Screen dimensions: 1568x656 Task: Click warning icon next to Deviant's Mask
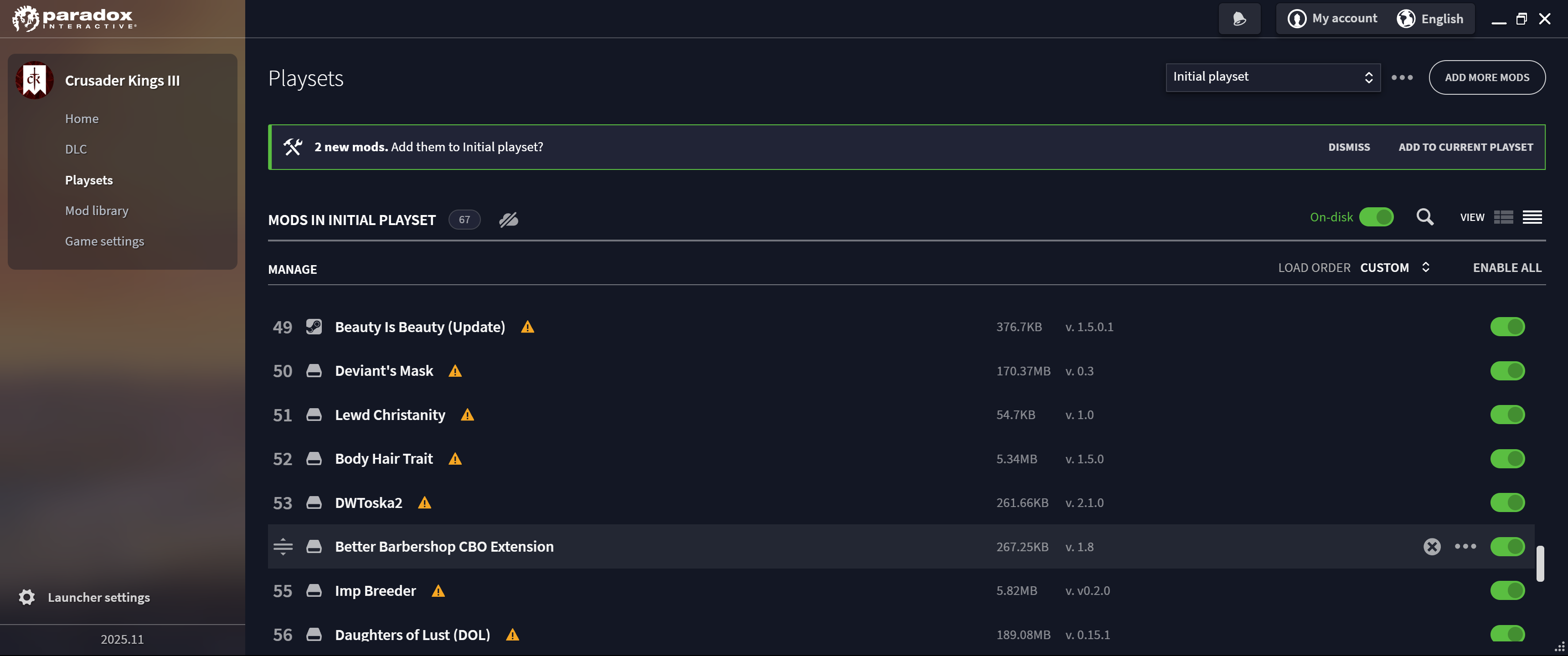[x=455, y=371]
